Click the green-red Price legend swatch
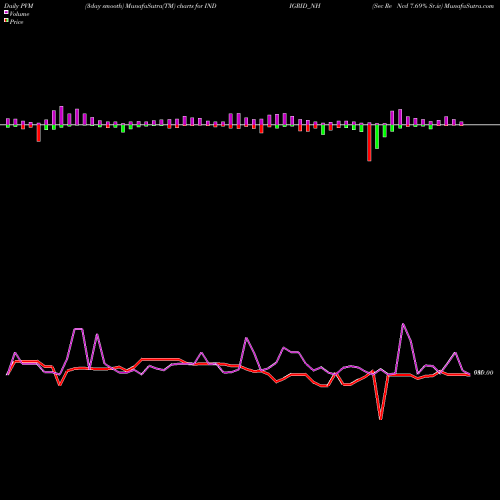The image size is (500, 500). 6,21
